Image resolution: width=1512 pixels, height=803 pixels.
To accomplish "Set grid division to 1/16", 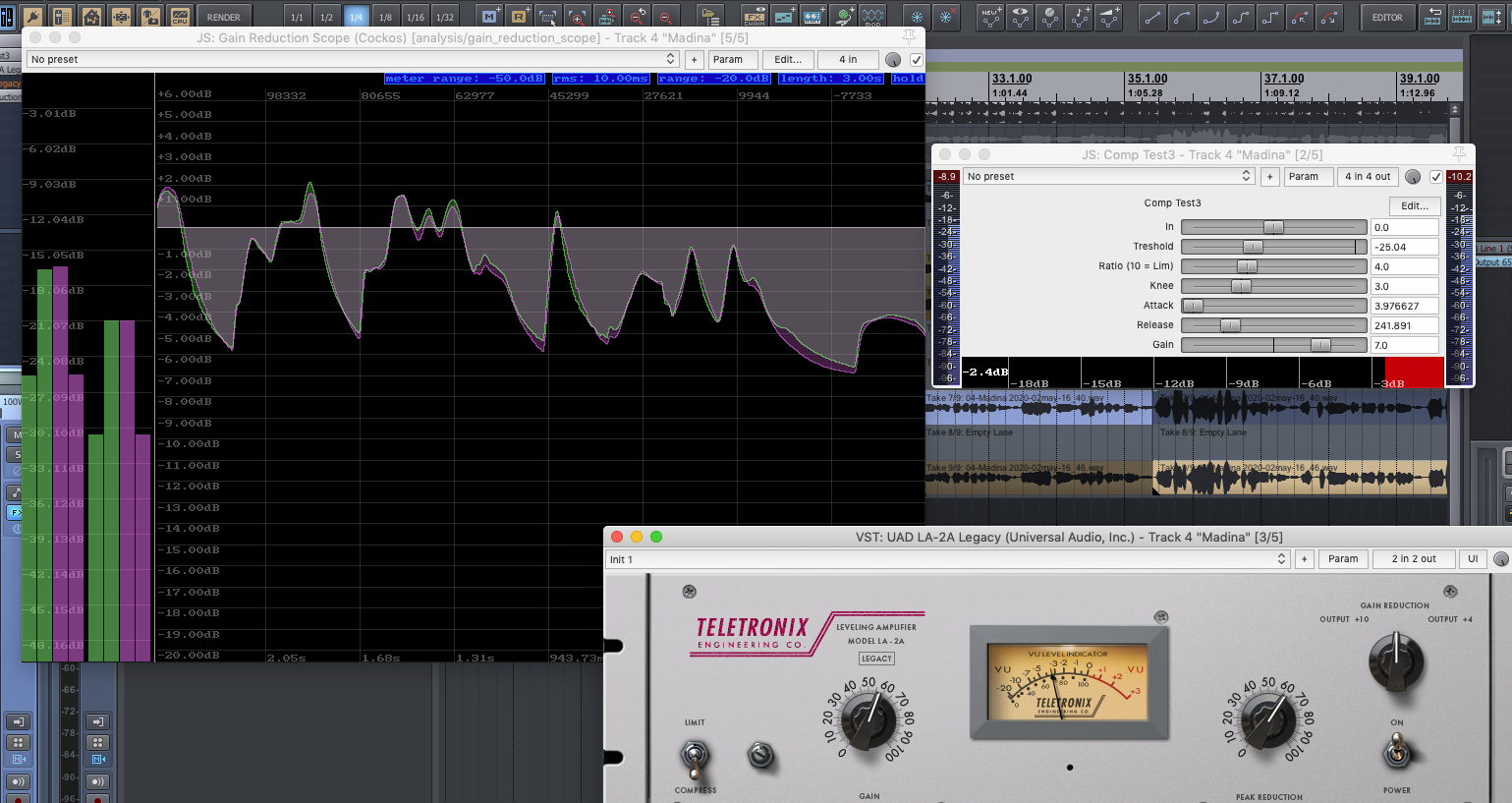I will click(x=416, y=17).
